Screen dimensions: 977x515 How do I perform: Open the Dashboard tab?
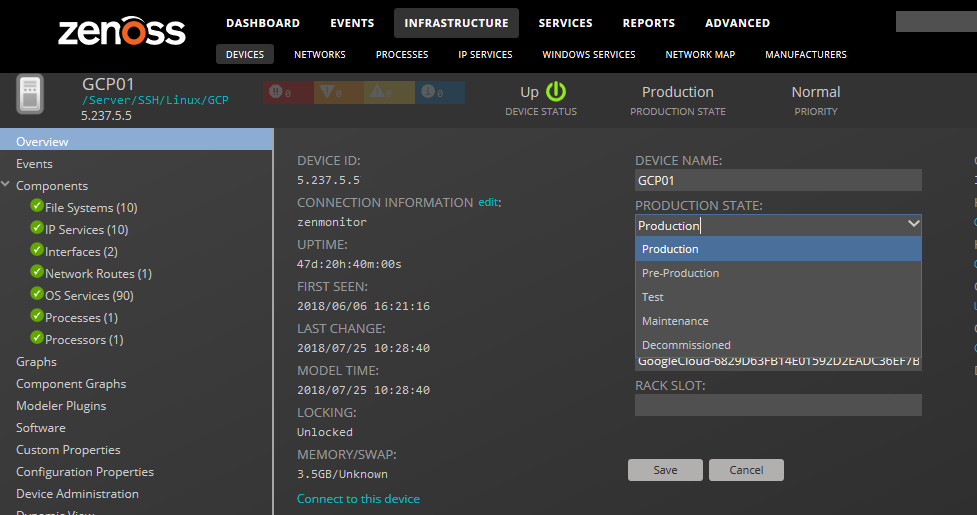tap(263, 23)
